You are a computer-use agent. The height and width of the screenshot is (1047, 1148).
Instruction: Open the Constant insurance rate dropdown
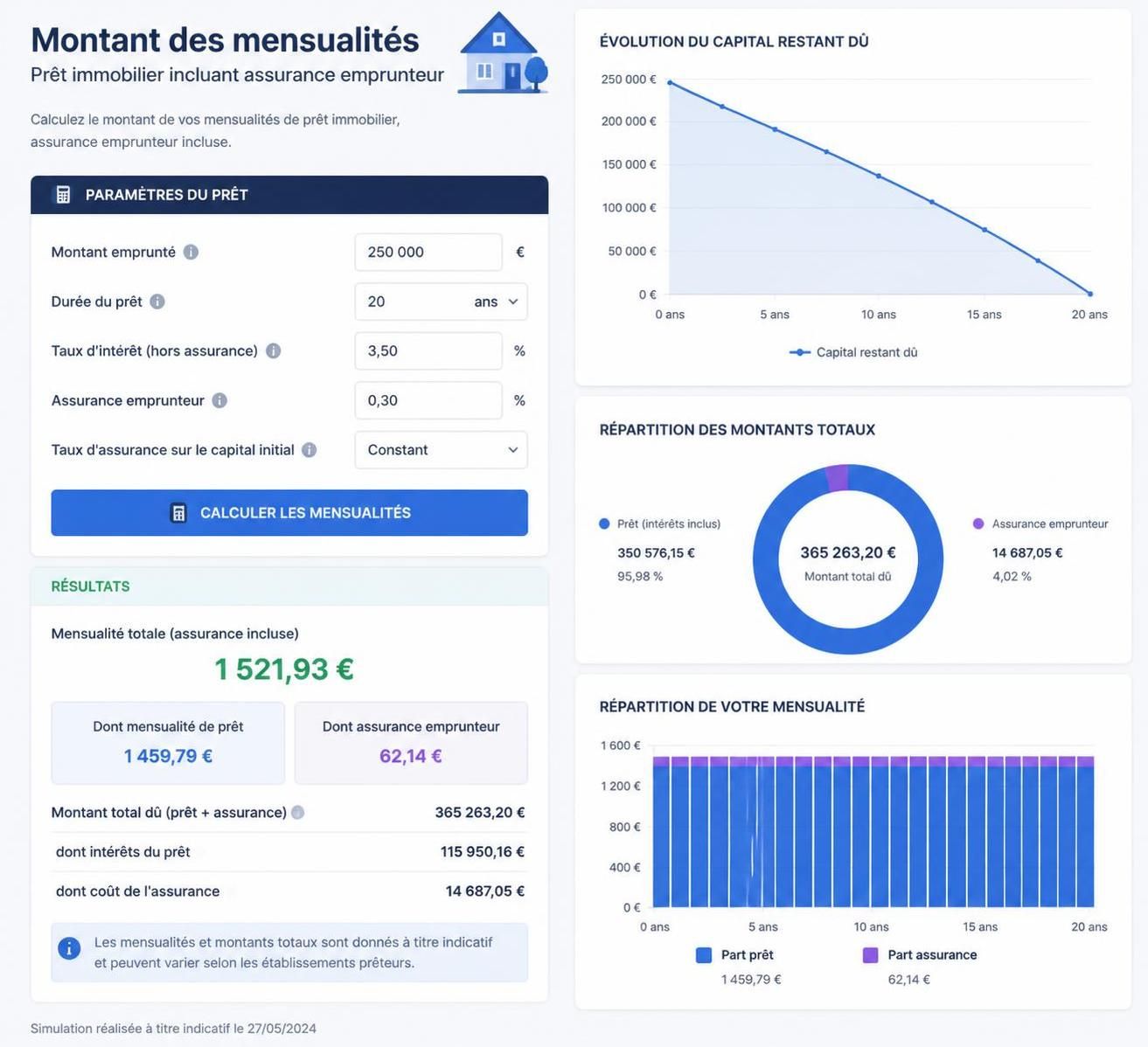pos(441,450)
